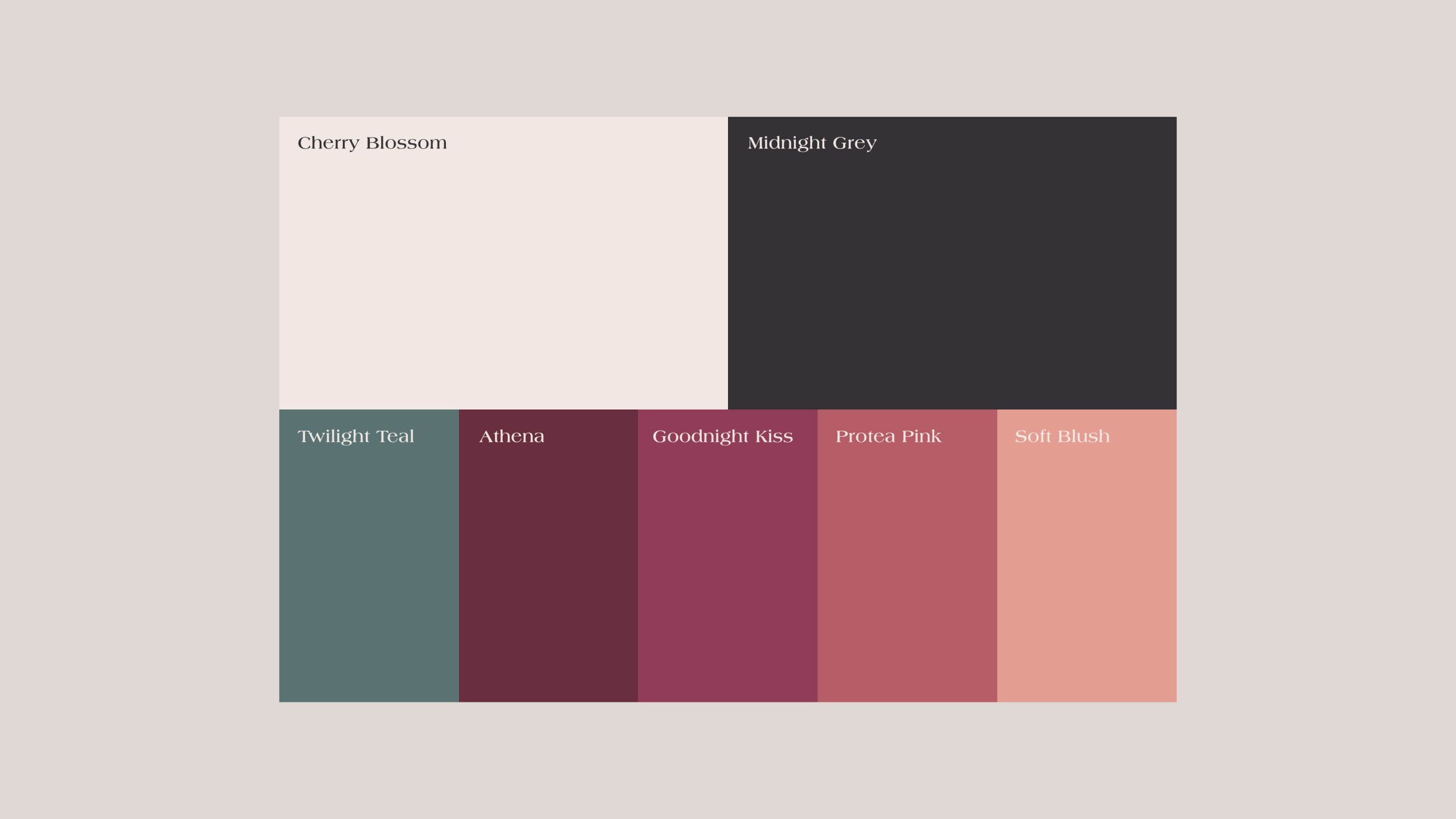This screenshot has height=819, width=1456.
Task: Click the Cherry Blossom color swatch
Action: coord(503,273)
